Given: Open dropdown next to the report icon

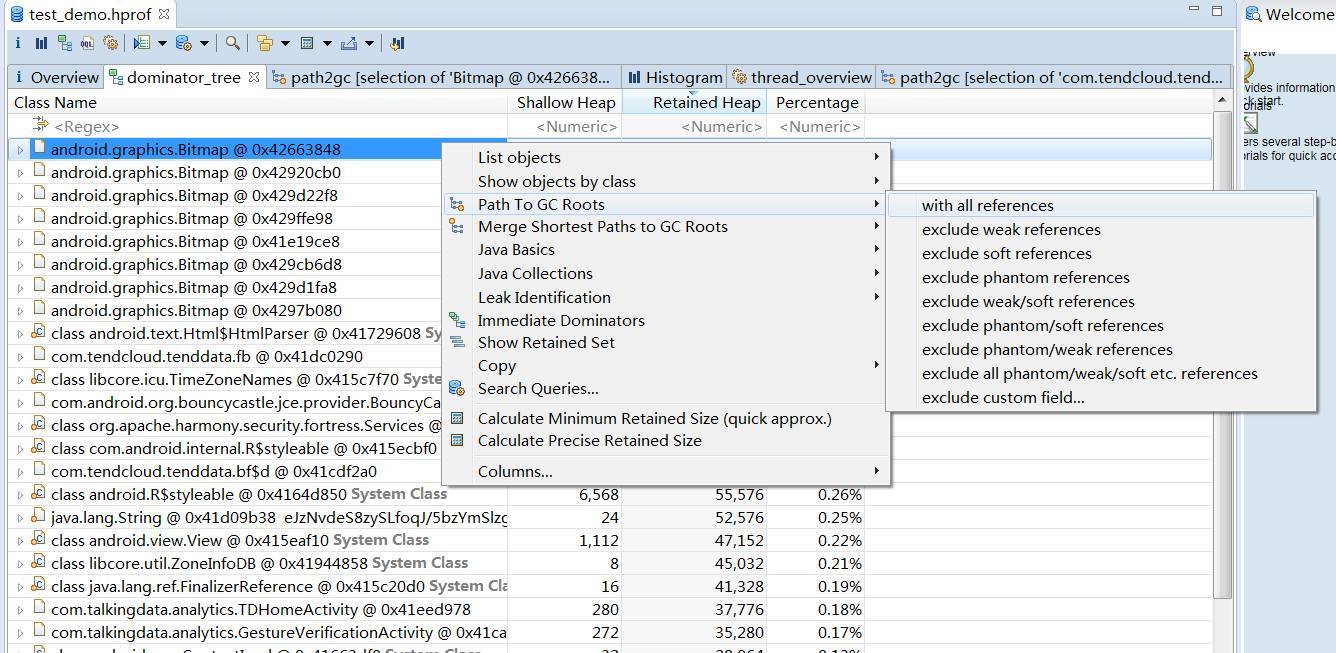Looking at the screenshot, I should click(x=162, y=43).
